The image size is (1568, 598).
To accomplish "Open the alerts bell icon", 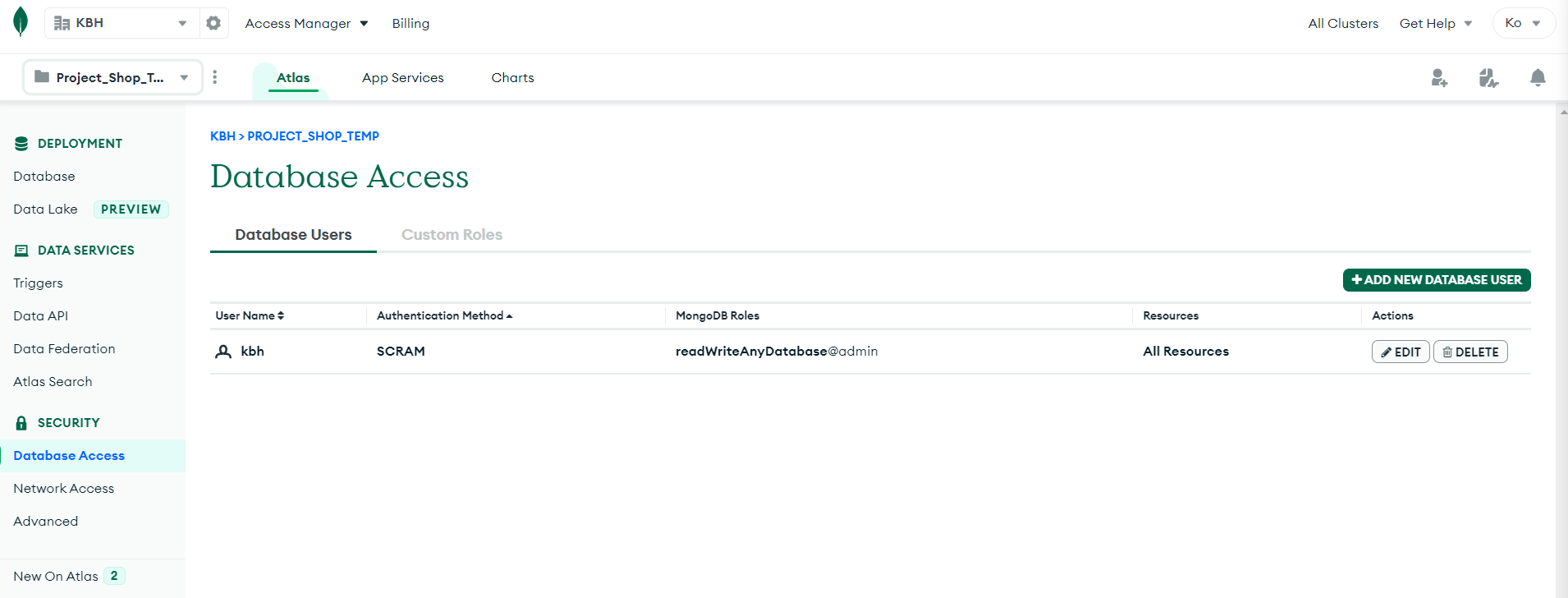I will click(1538, 78).
